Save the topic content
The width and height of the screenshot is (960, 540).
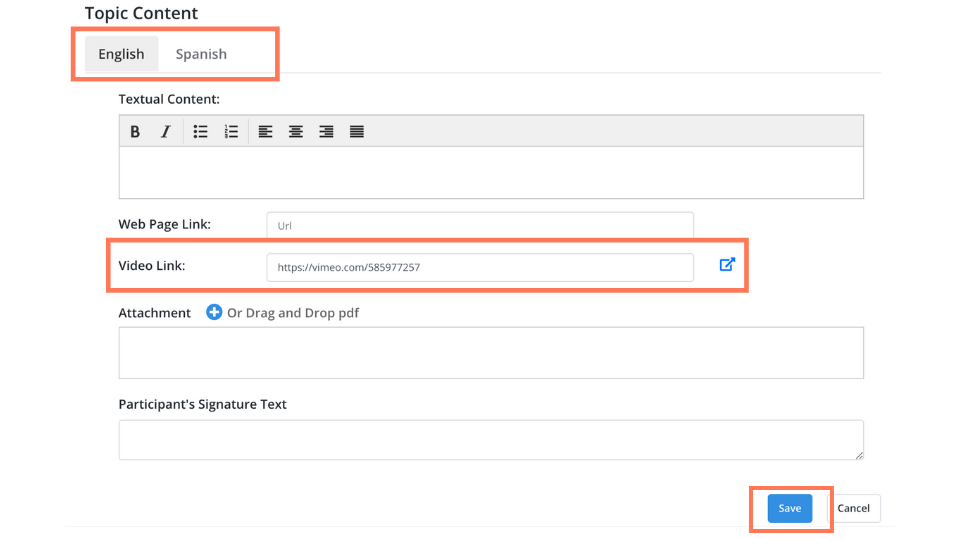pyautogui.click(x=790, y=508)
